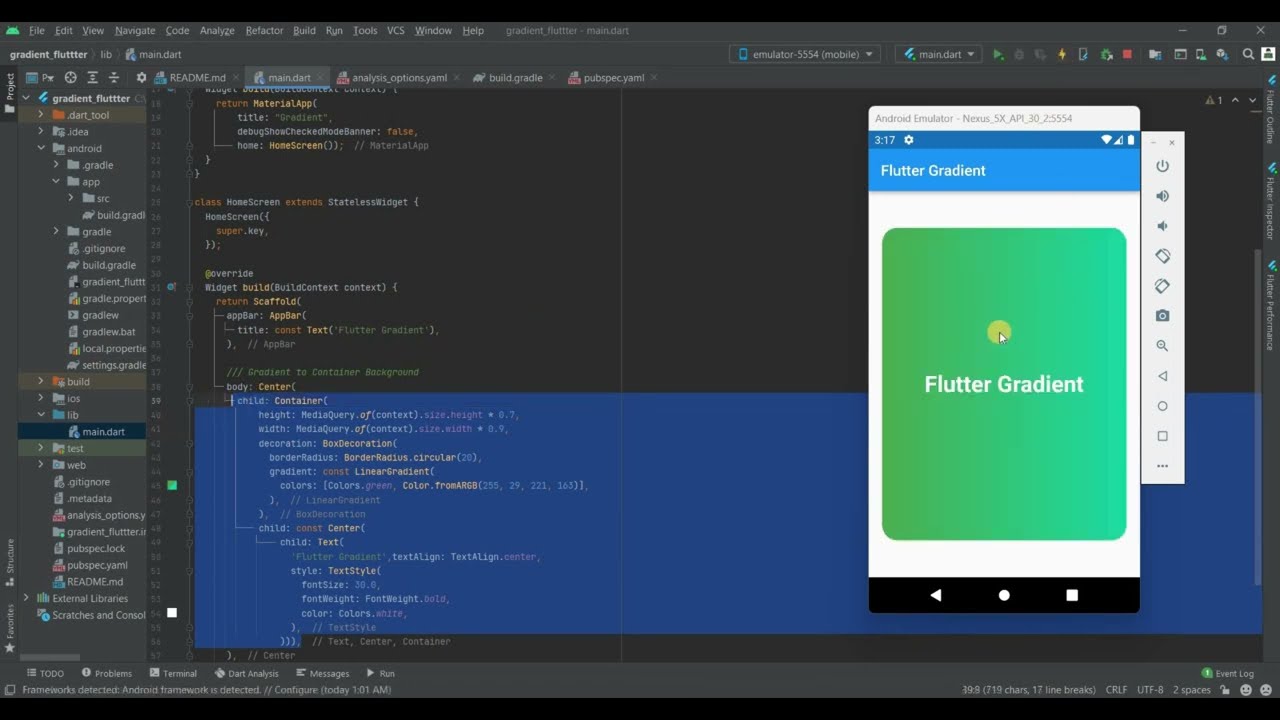Screen dimensions: 1280x720
Task: Open TODO tool window
Action: 45,673
